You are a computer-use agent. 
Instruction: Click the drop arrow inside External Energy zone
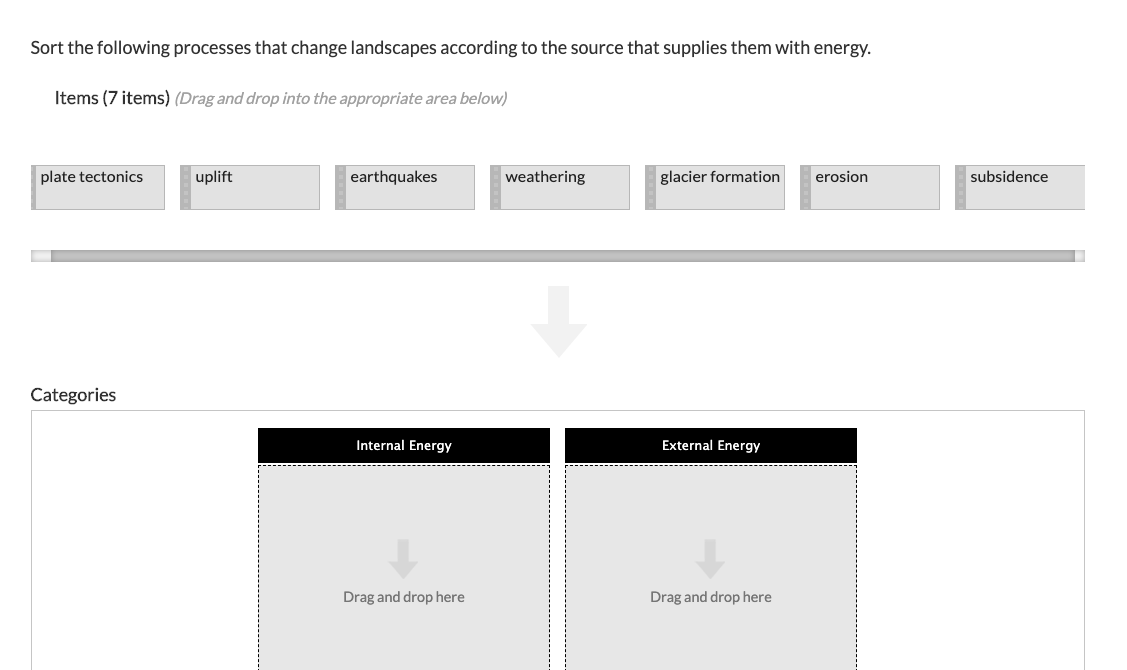(710, 558)
